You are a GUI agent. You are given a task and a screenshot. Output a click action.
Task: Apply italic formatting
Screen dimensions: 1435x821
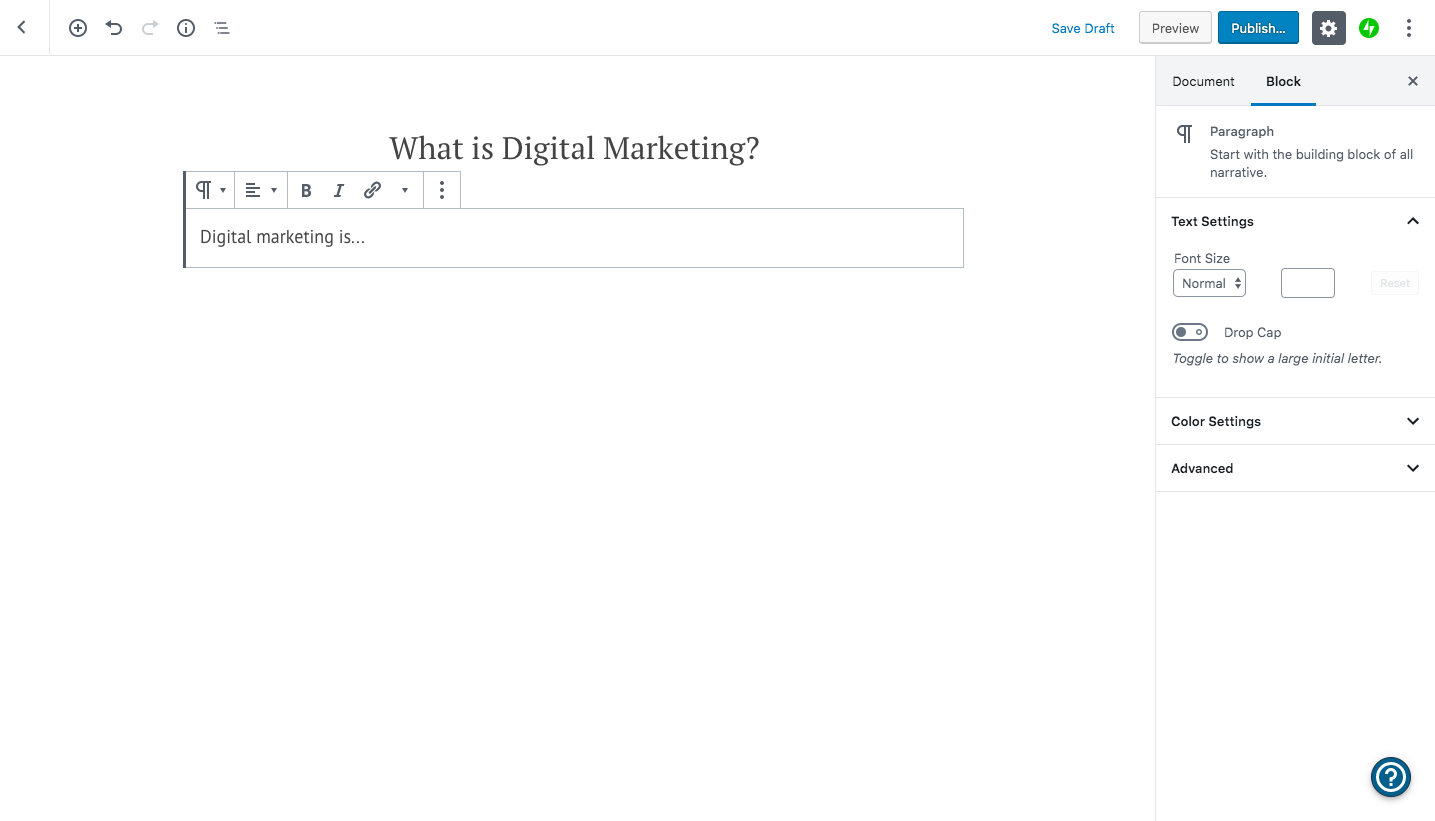coord(339,190)
